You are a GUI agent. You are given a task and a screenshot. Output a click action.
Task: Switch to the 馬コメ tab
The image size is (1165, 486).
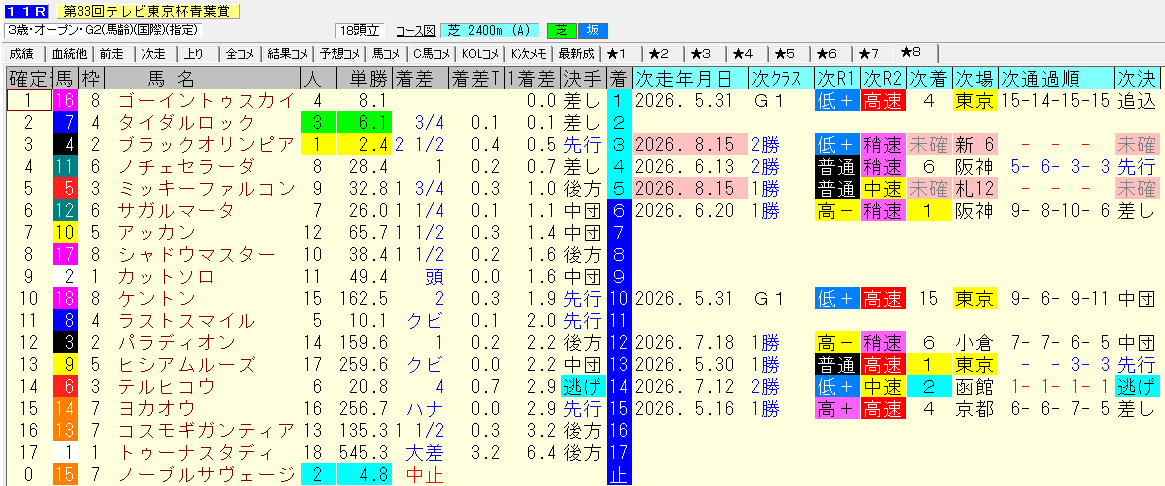pyautogui.click(x=386, y=54)
